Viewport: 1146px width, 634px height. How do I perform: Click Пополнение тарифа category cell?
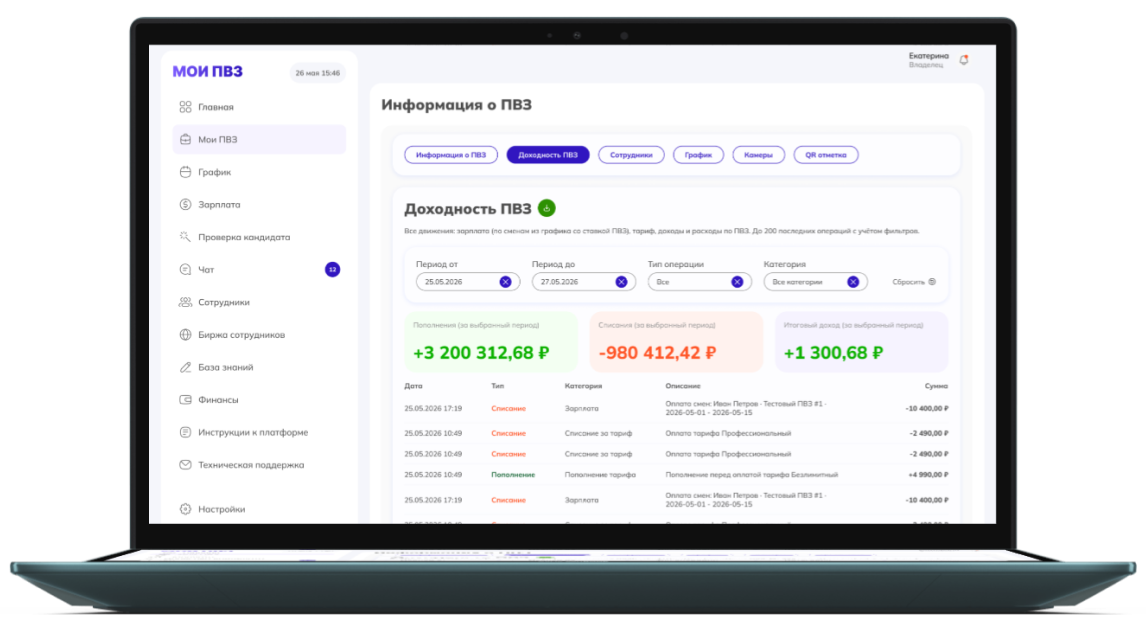tap(600, 475)
